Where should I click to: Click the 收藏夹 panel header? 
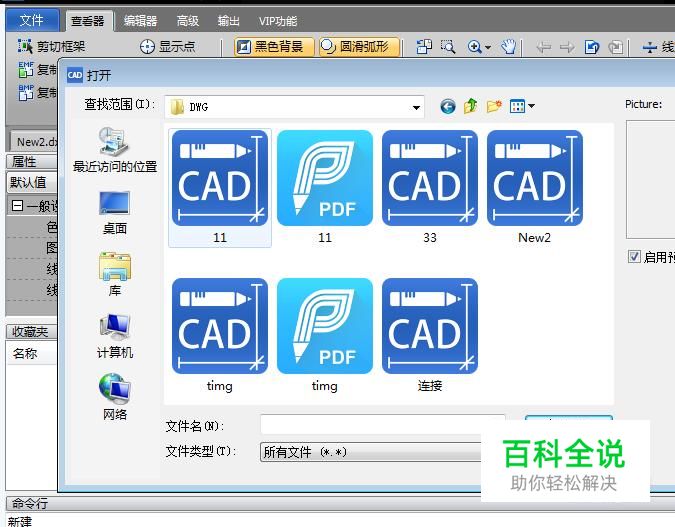coord(32,332)
